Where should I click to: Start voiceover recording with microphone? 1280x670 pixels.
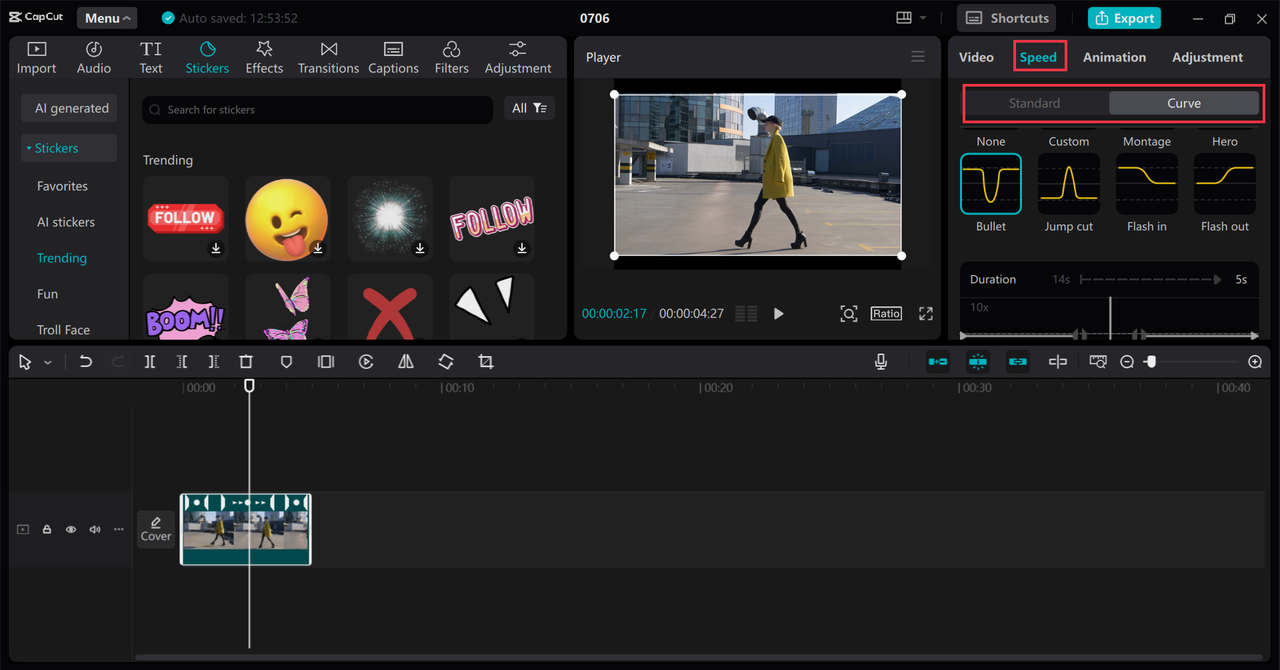[x=881, y=362]
